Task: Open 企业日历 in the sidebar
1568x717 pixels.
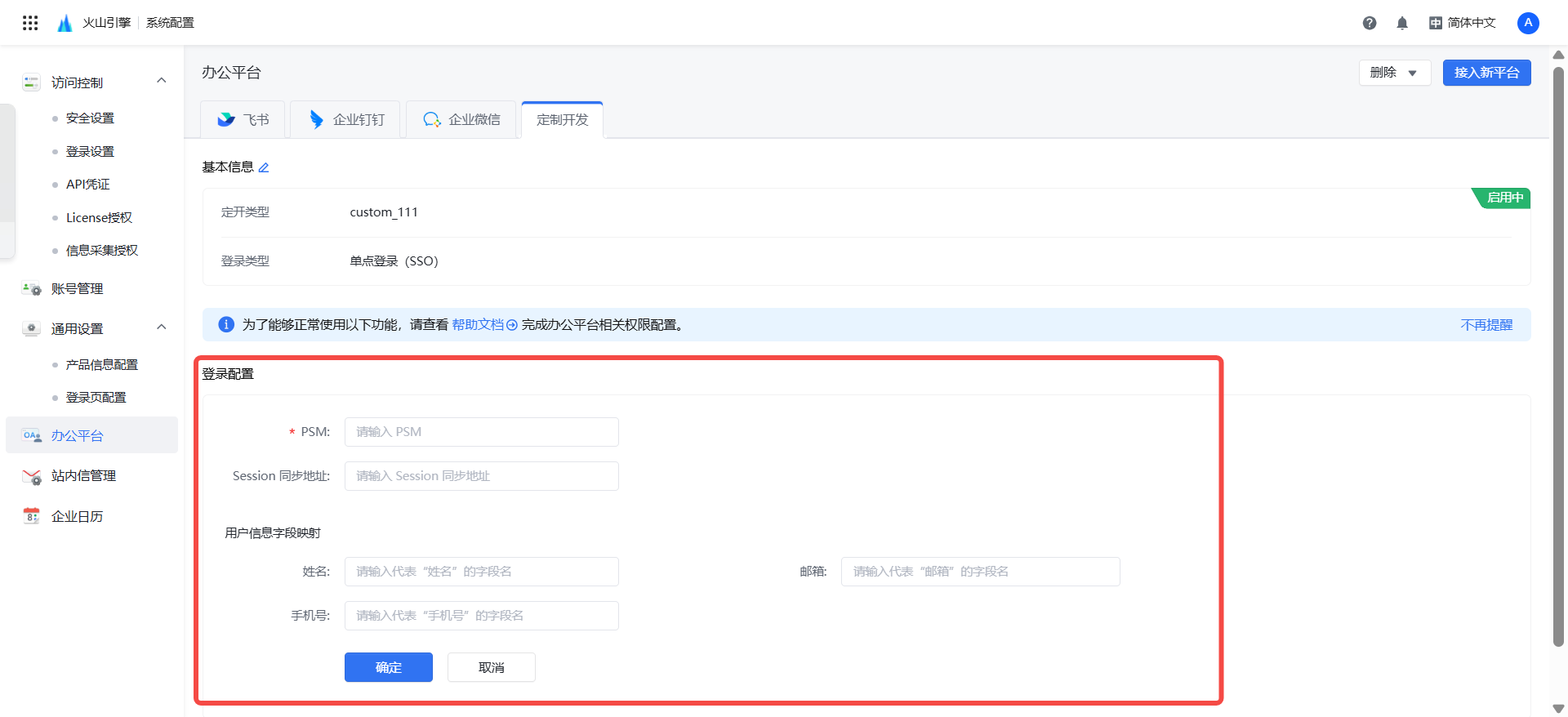Action: 77,516
